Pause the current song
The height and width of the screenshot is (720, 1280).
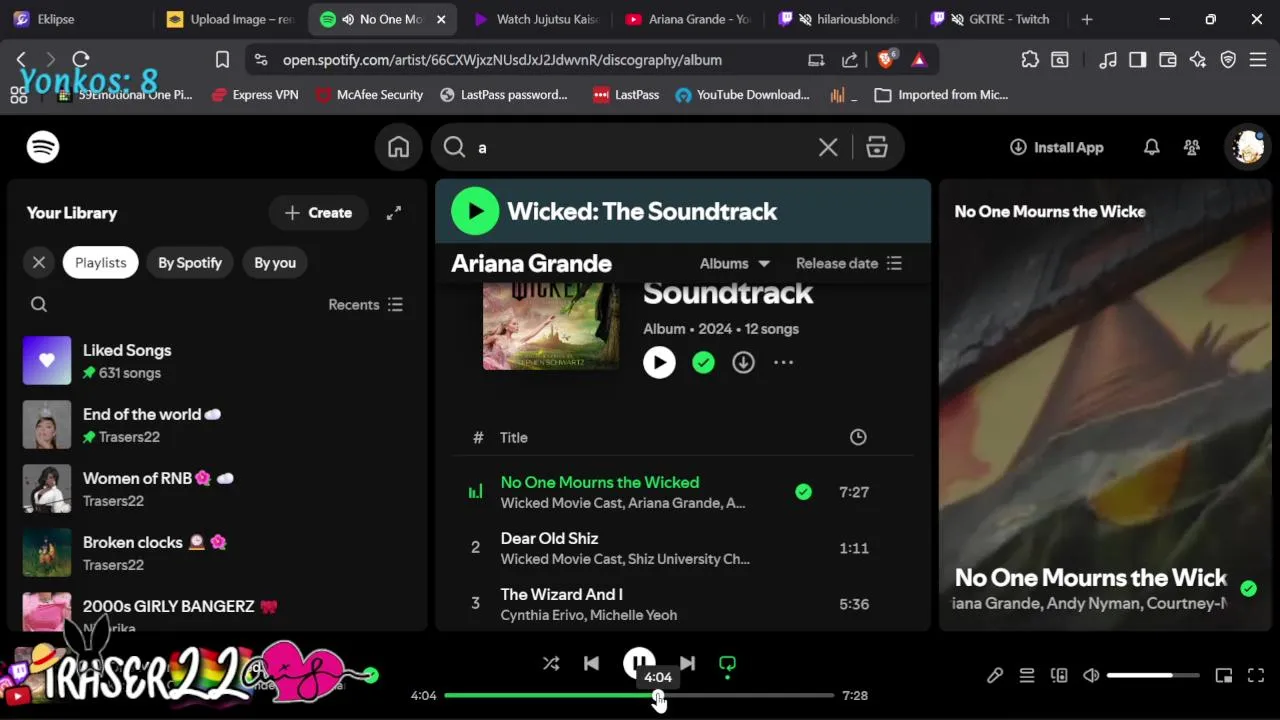(x=639, y=663)
